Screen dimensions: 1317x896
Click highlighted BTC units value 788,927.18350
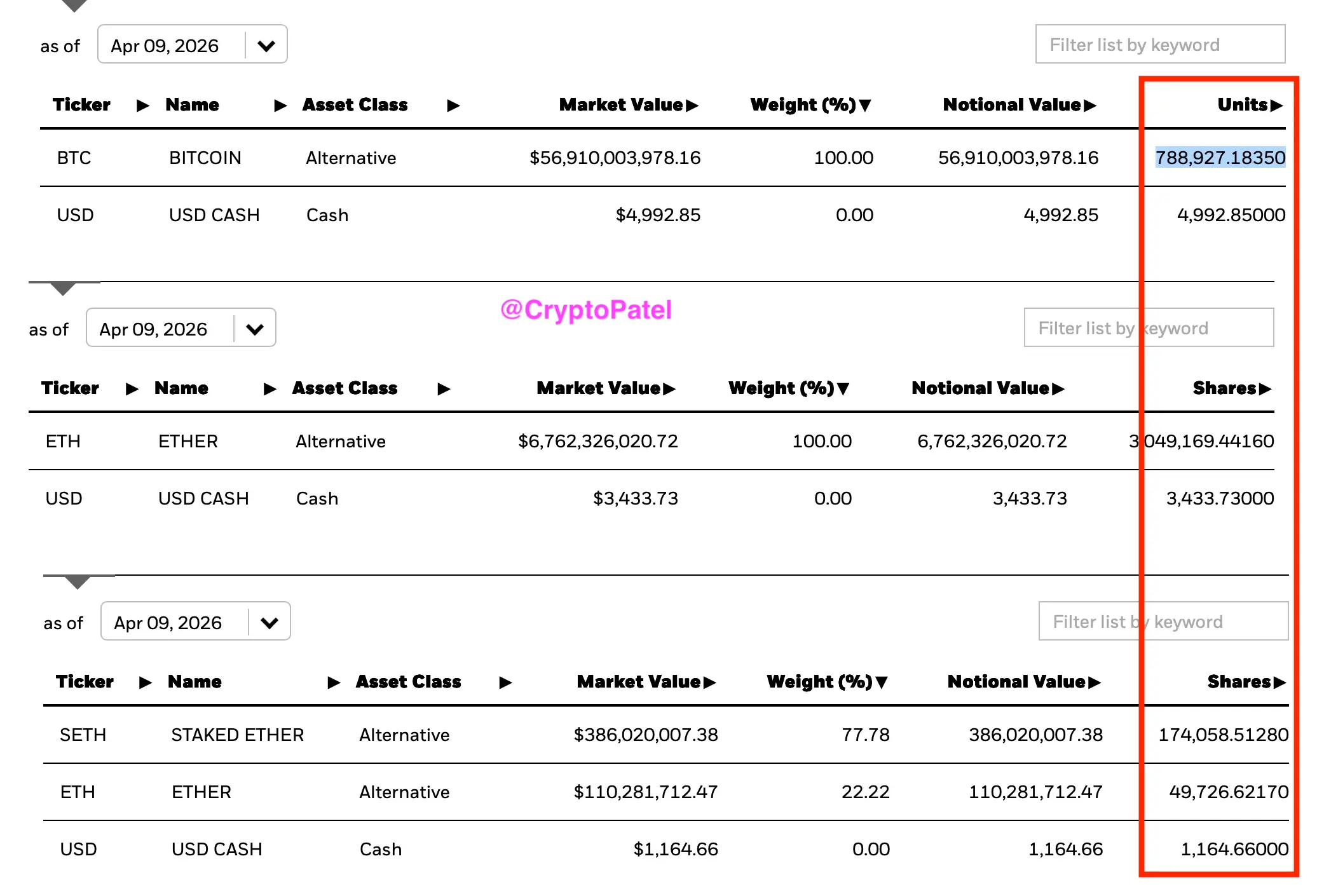point(1220,158)
